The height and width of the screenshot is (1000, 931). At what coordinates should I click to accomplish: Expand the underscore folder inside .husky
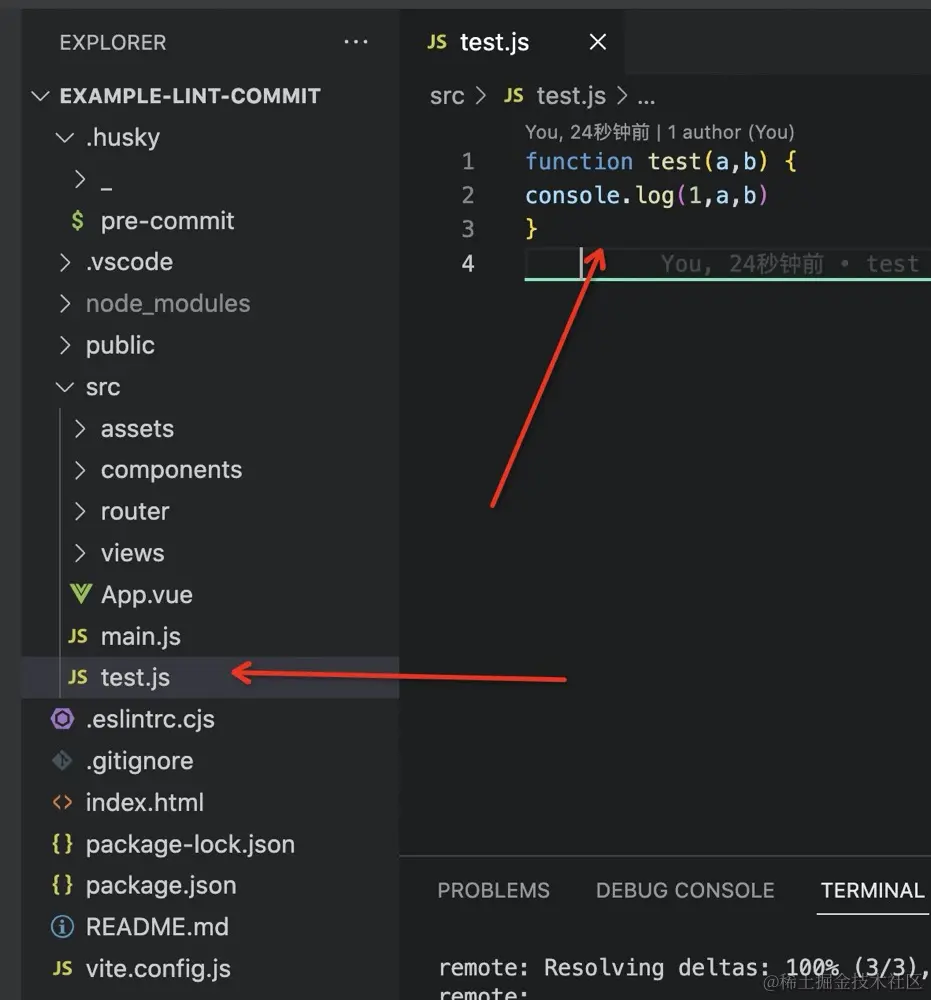pyautogui.click(x=80, y=179)
